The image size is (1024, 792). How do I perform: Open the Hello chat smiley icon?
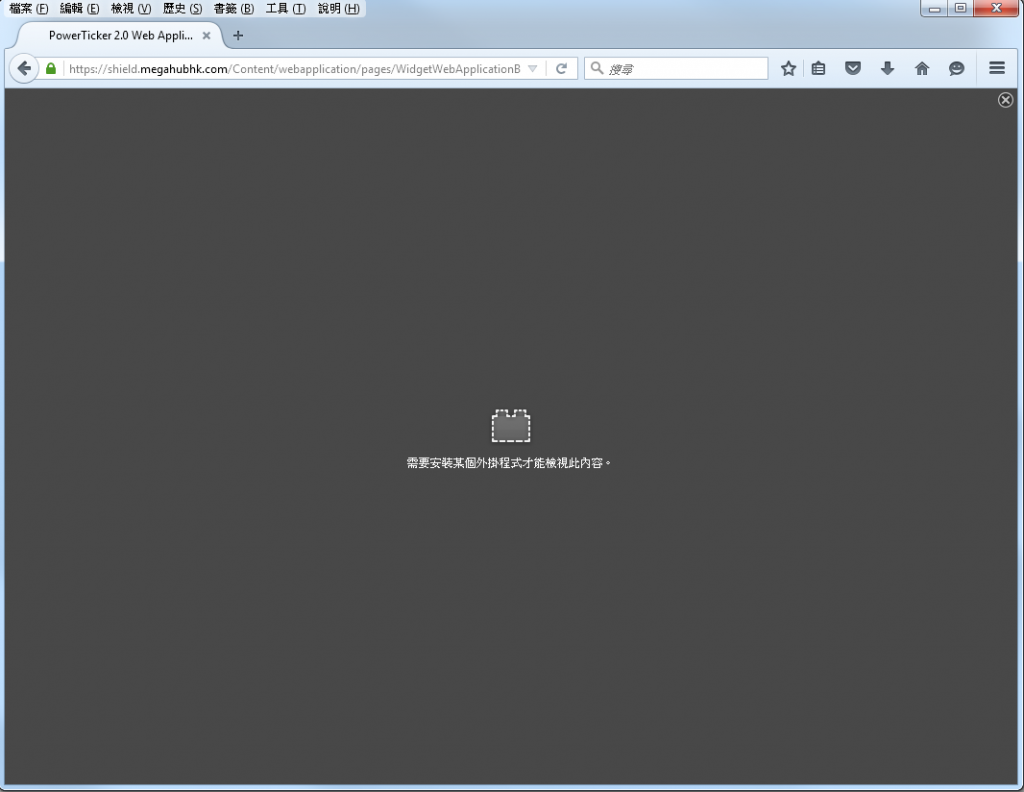coord(957,69)
